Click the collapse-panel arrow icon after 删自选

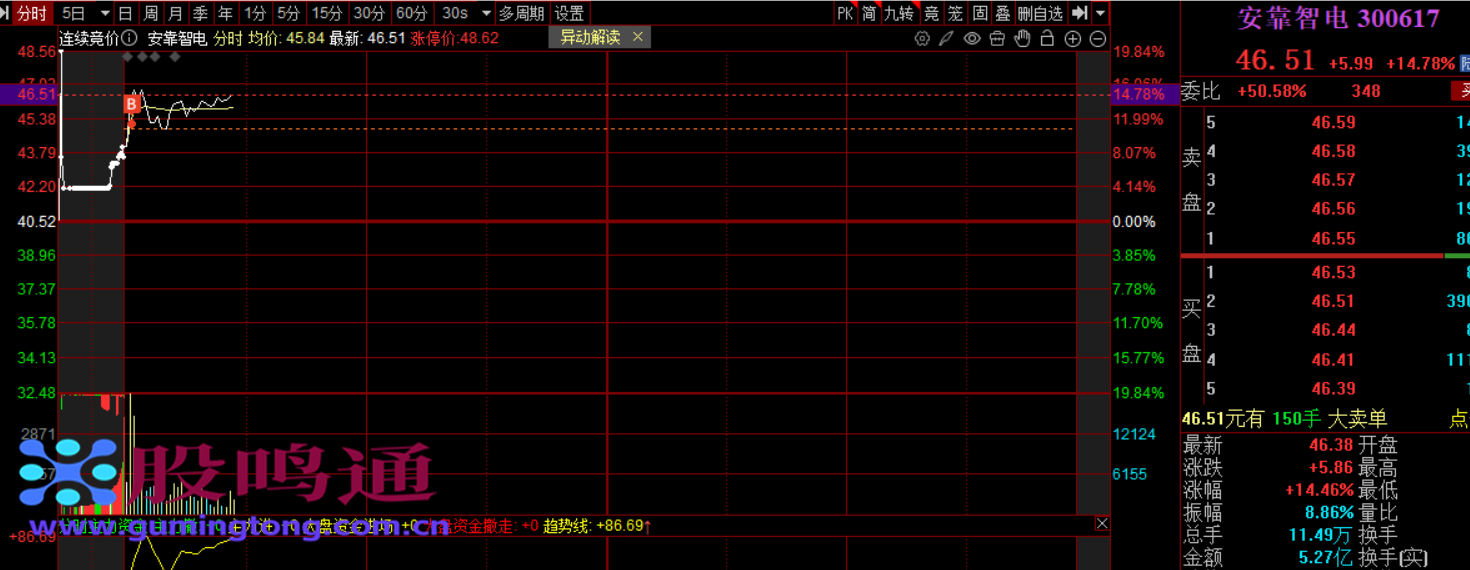tap(1079, 13)
